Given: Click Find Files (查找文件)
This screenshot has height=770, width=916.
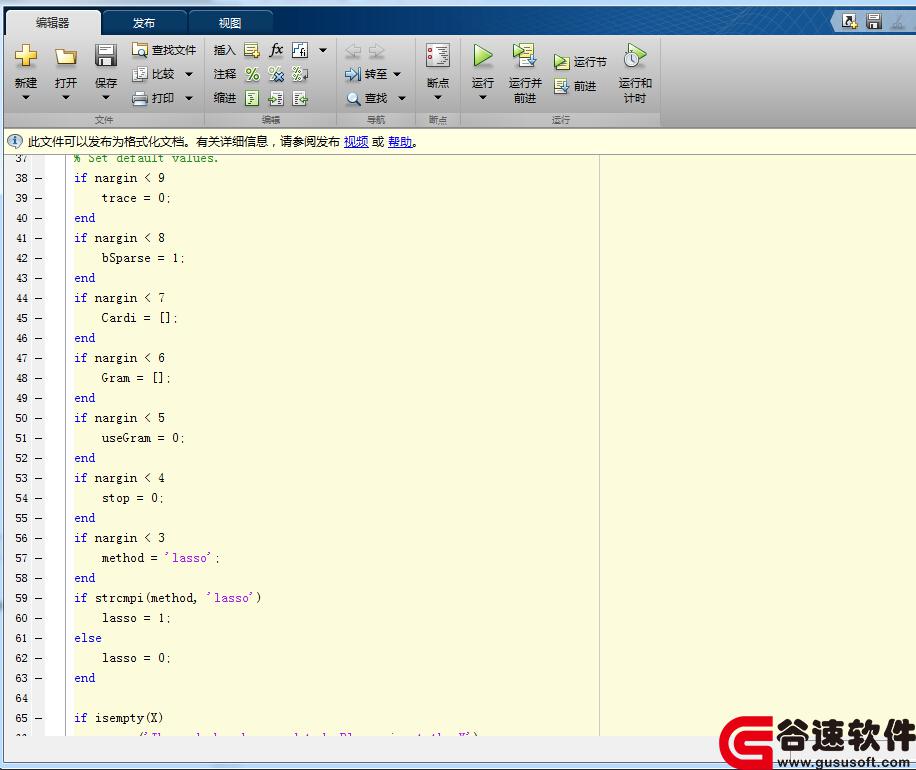Looking at the screenshot, I should click(x=164, y=50).
